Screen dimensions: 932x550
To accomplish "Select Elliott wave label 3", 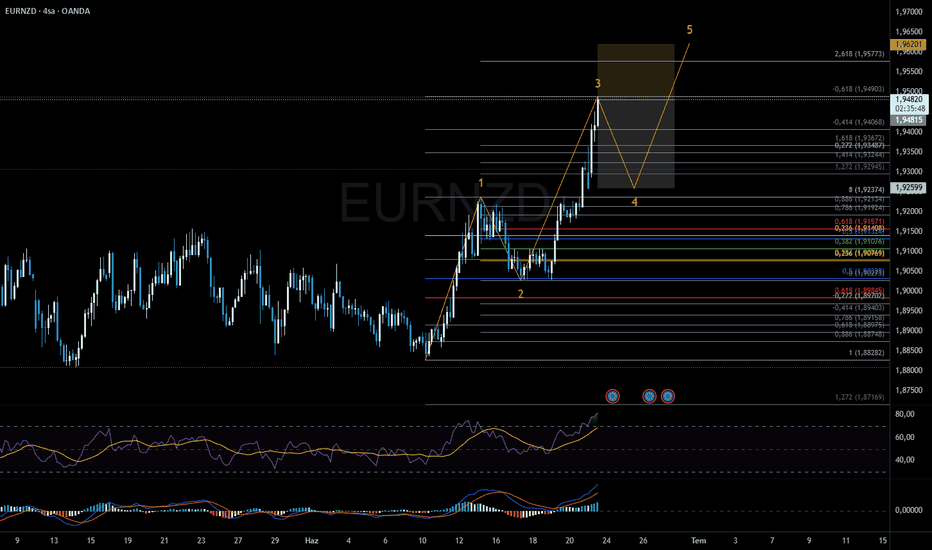I will pyautogui.click(x=598, y=84).
